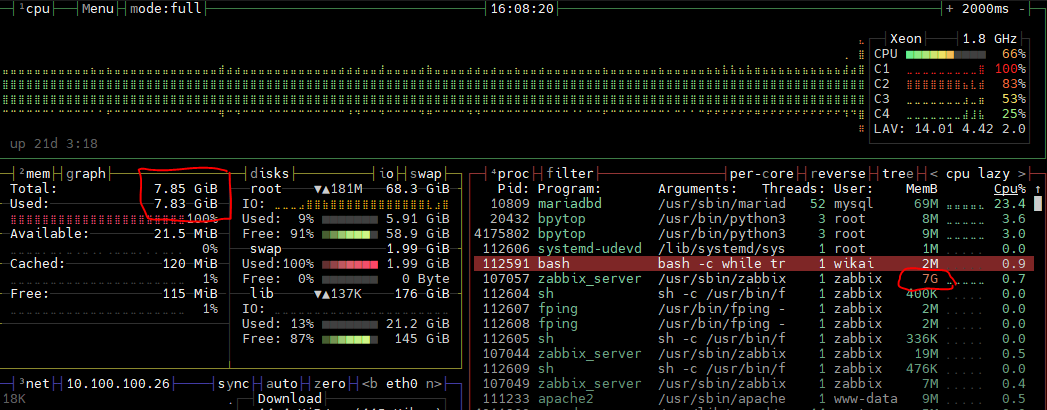Select next sort column with right arrow
Viewport: 1047px width, 410px height.
(1022, 174)
